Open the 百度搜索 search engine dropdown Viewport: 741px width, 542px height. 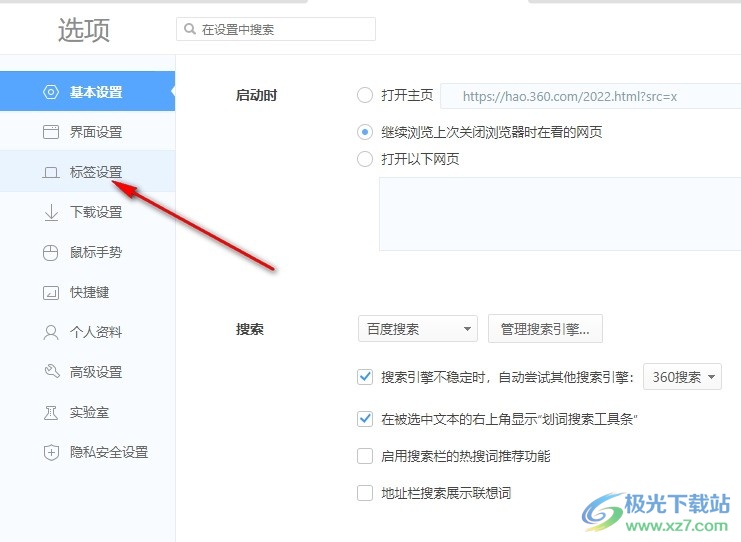418,328
